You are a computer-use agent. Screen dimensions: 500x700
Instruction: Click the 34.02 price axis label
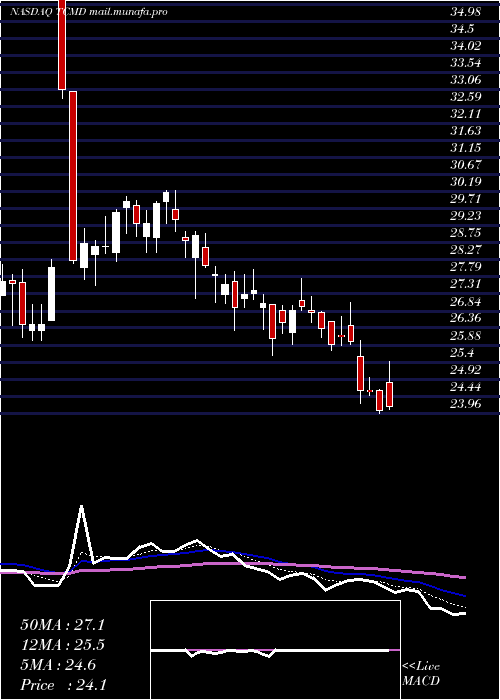tap(466, 46)
